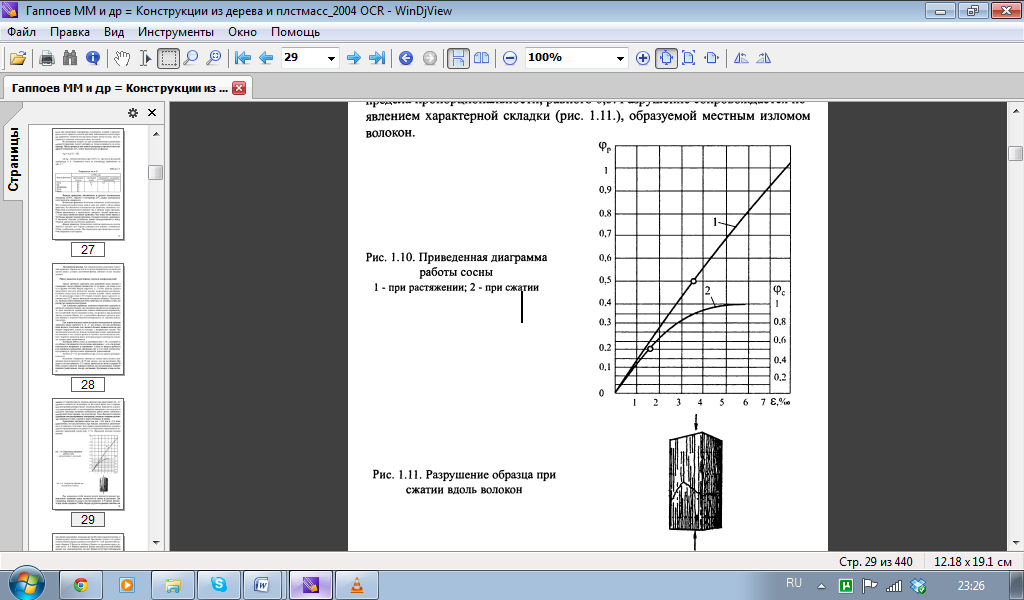
Task: Open the Файл menu
Action: (22, 32)
